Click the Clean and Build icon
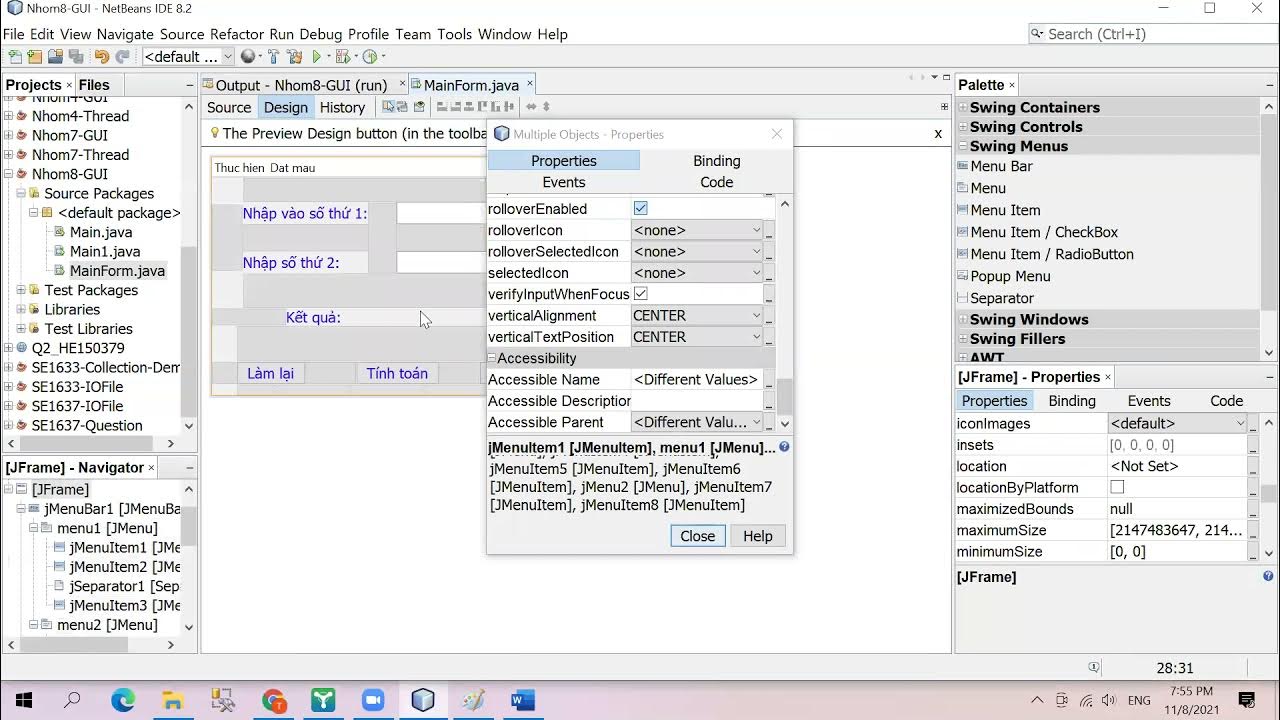The image size is (1280, 720). (294, 57)
